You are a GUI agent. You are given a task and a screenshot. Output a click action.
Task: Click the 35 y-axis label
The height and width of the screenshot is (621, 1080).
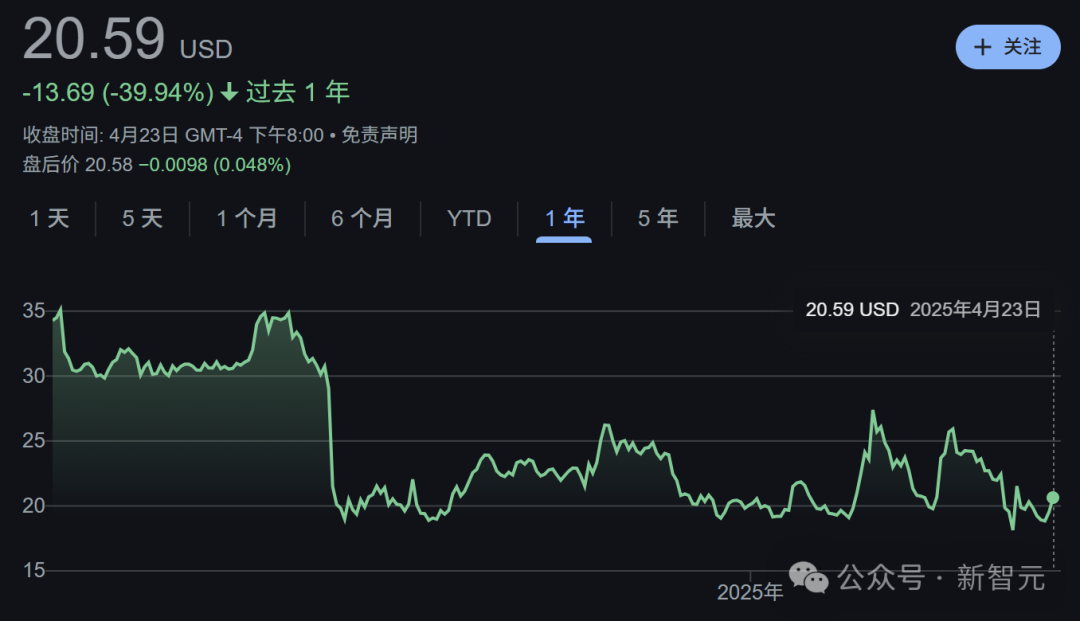[x=34, y=311]
